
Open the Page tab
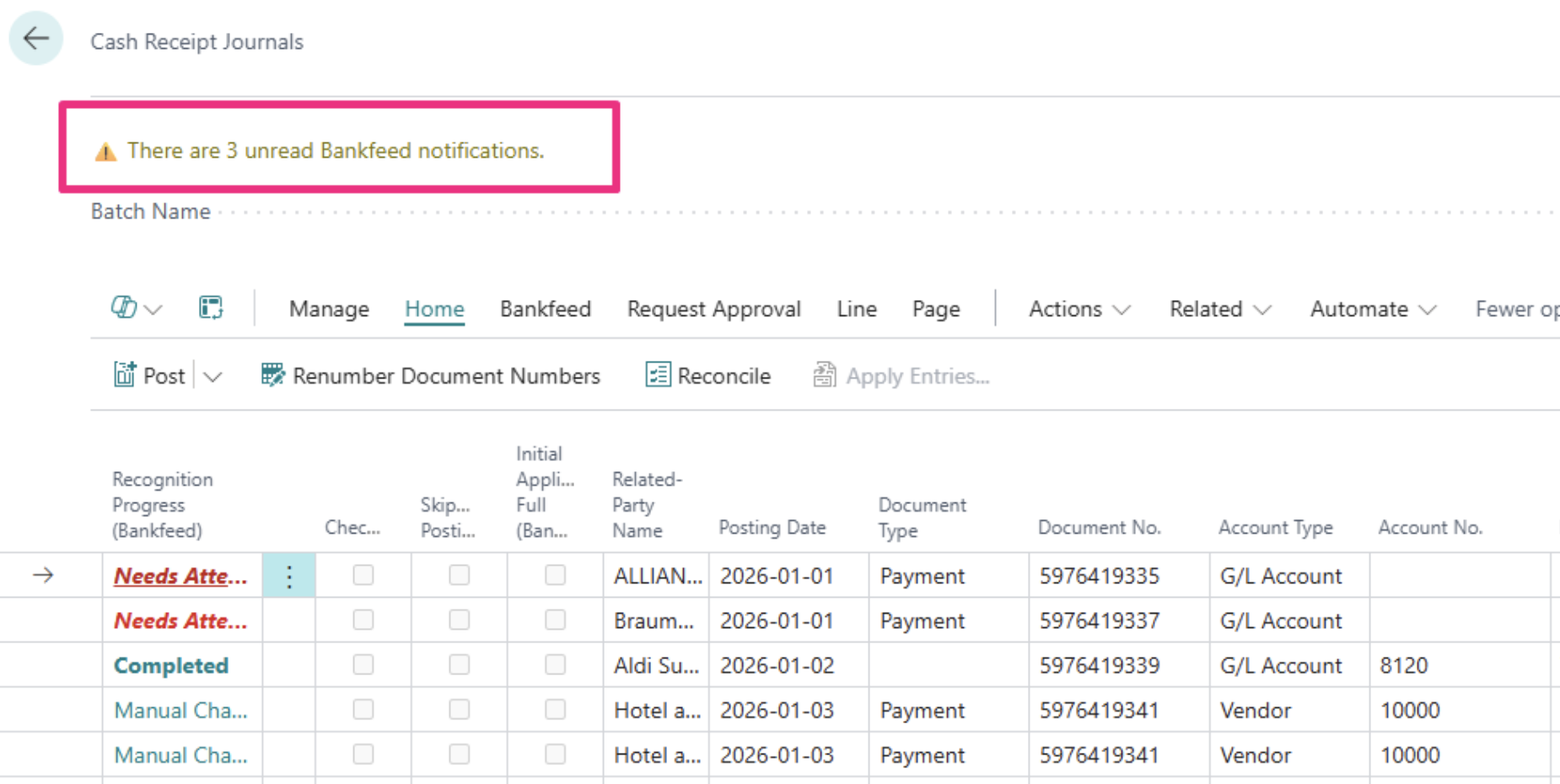point(936,309)
